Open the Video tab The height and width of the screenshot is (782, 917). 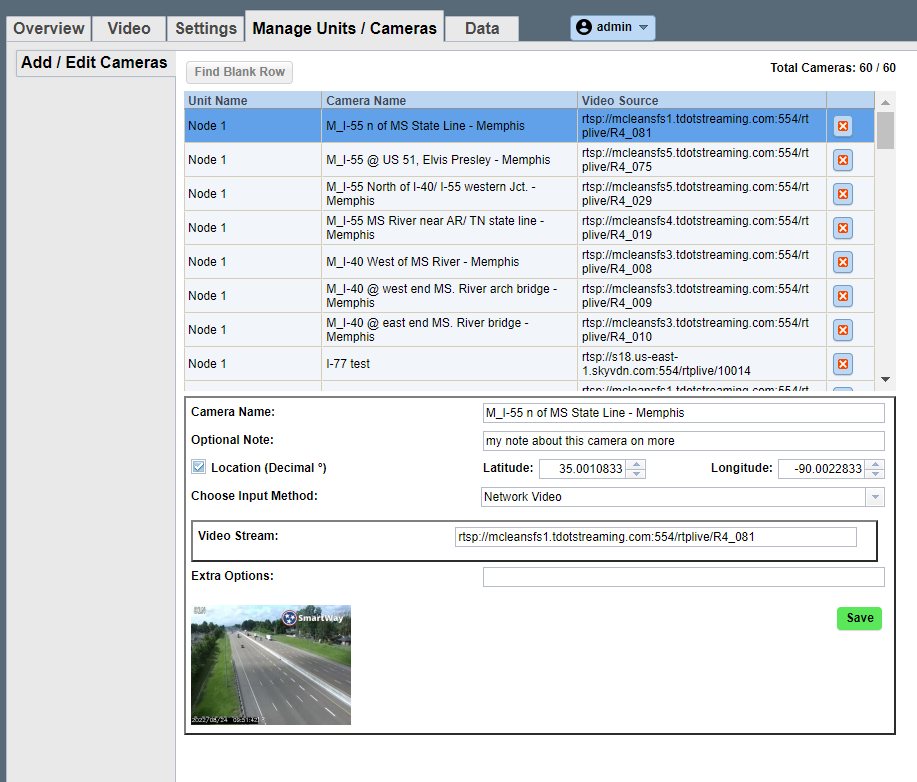point(129,29)
